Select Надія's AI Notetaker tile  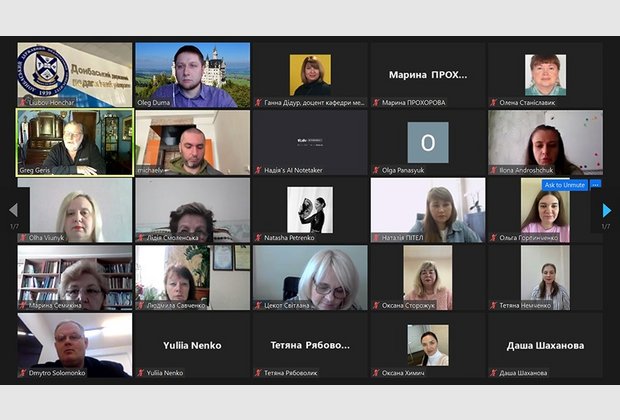(310, 142)
